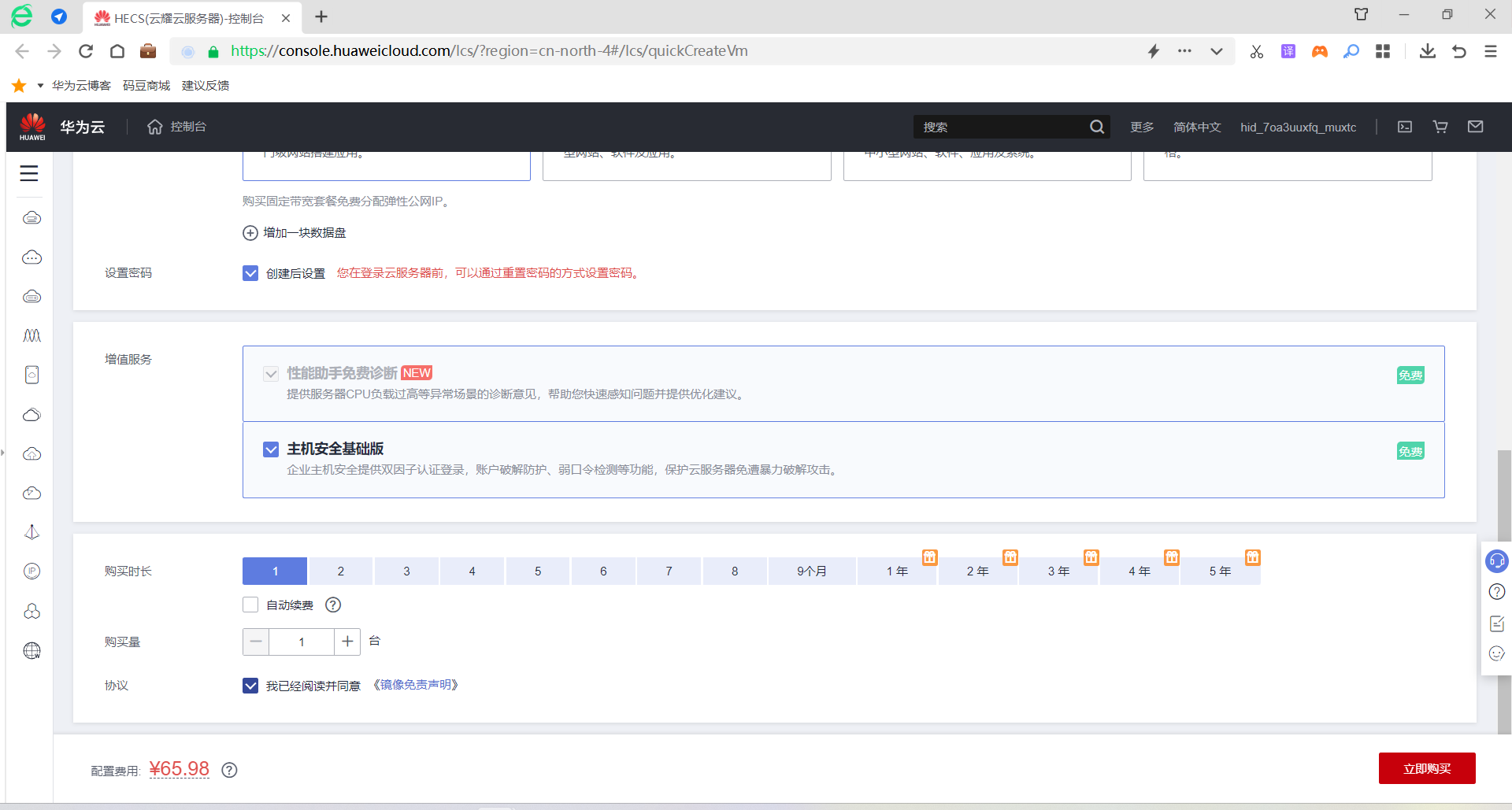Click the browser scissors screenshot icon
The width and height of the screenshot is (1512, 810).
click(x=1257, y=51)
